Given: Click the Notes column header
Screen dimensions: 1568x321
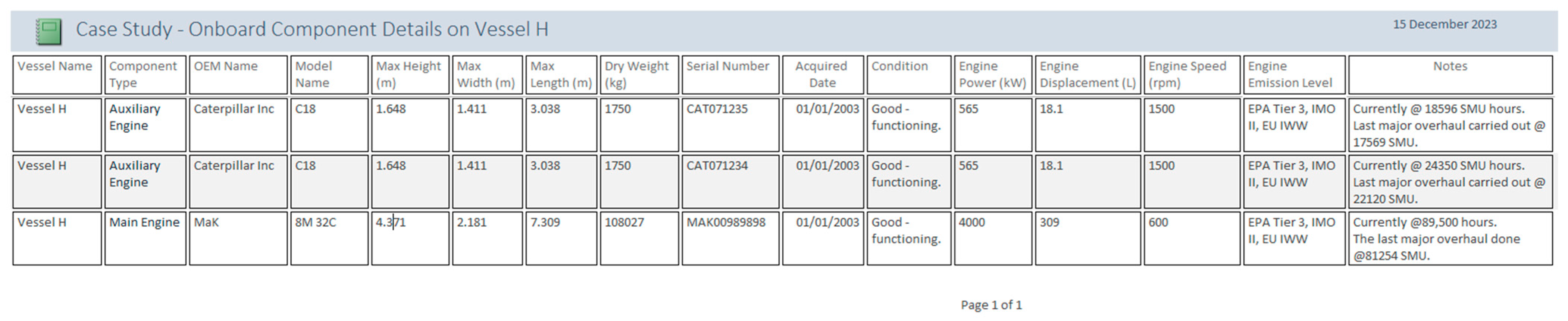Looking at the screenshot, I should click(1449, 74).
